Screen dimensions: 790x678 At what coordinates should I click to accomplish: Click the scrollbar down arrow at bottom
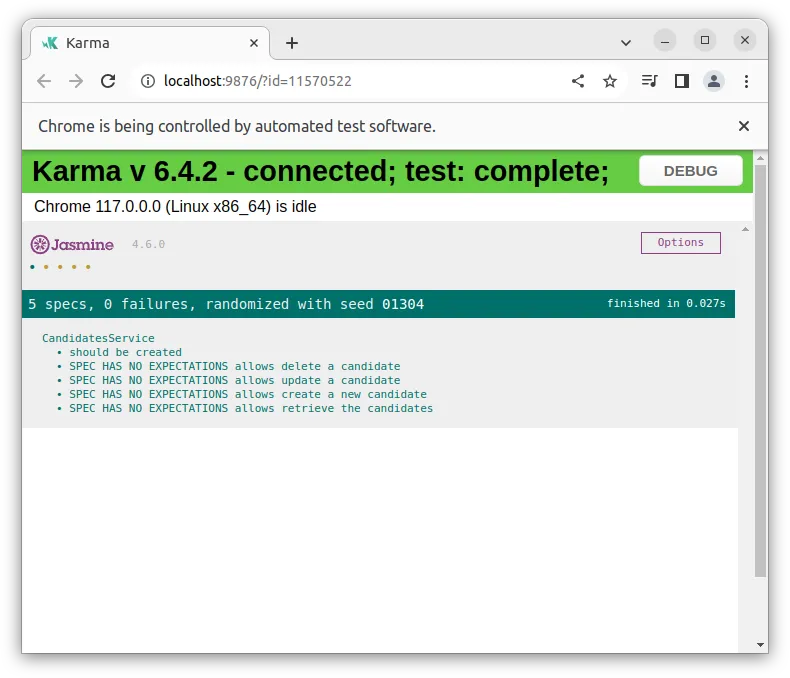click(760, 645)
